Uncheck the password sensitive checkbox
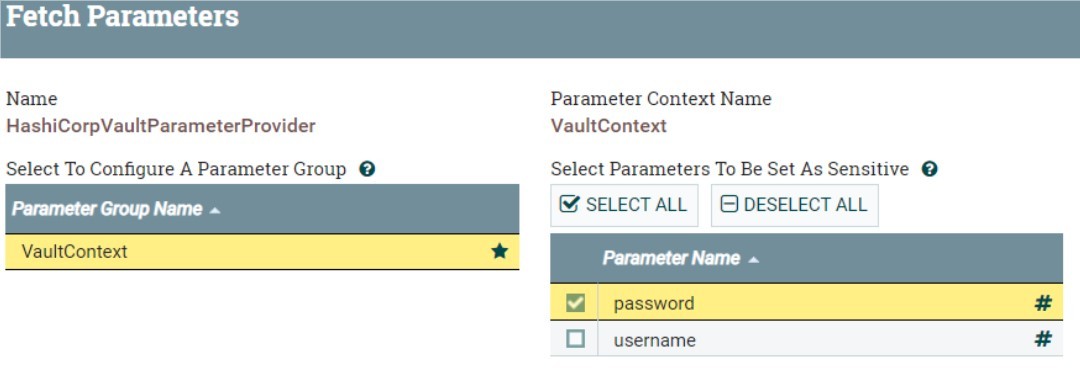 575,303
